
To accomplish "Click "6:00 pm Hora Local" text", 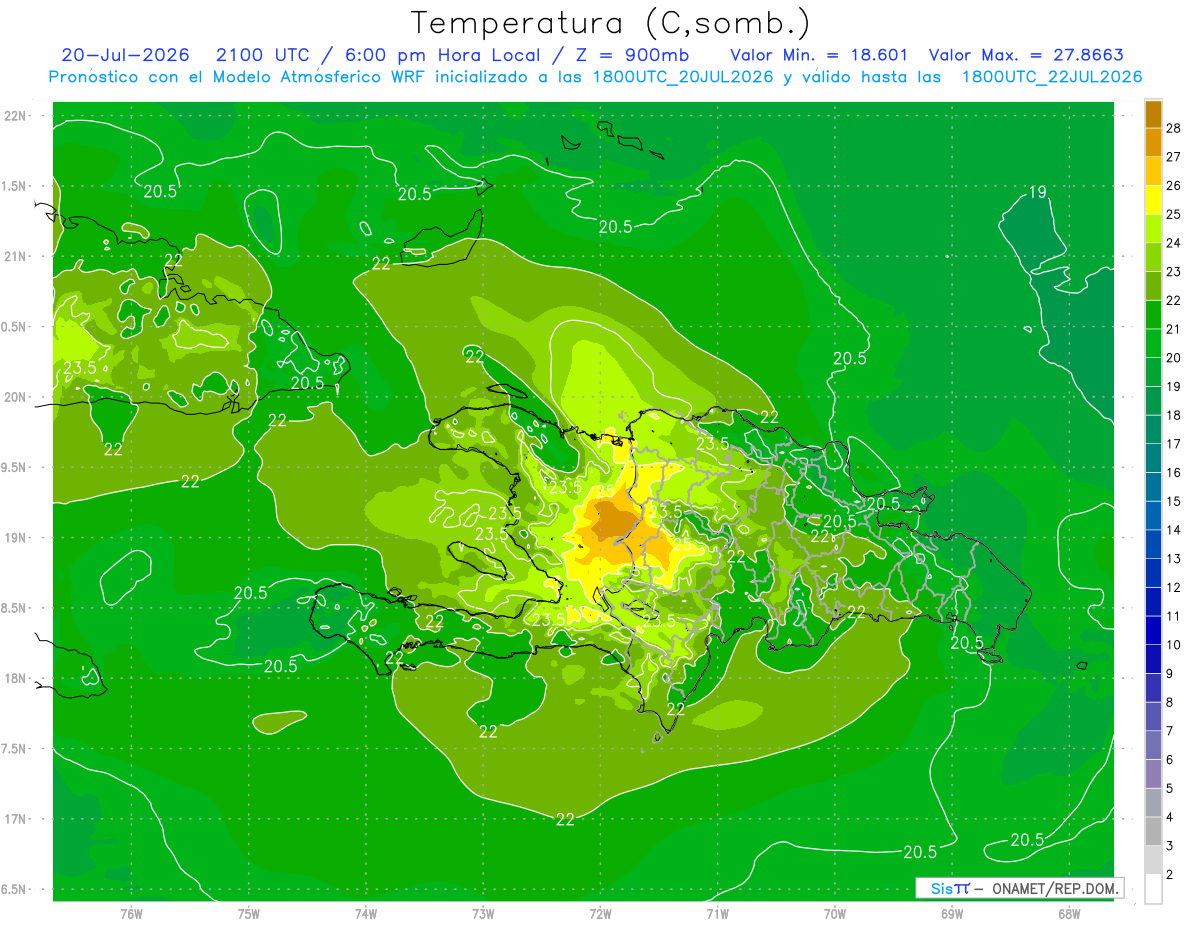I will point(443,55).
